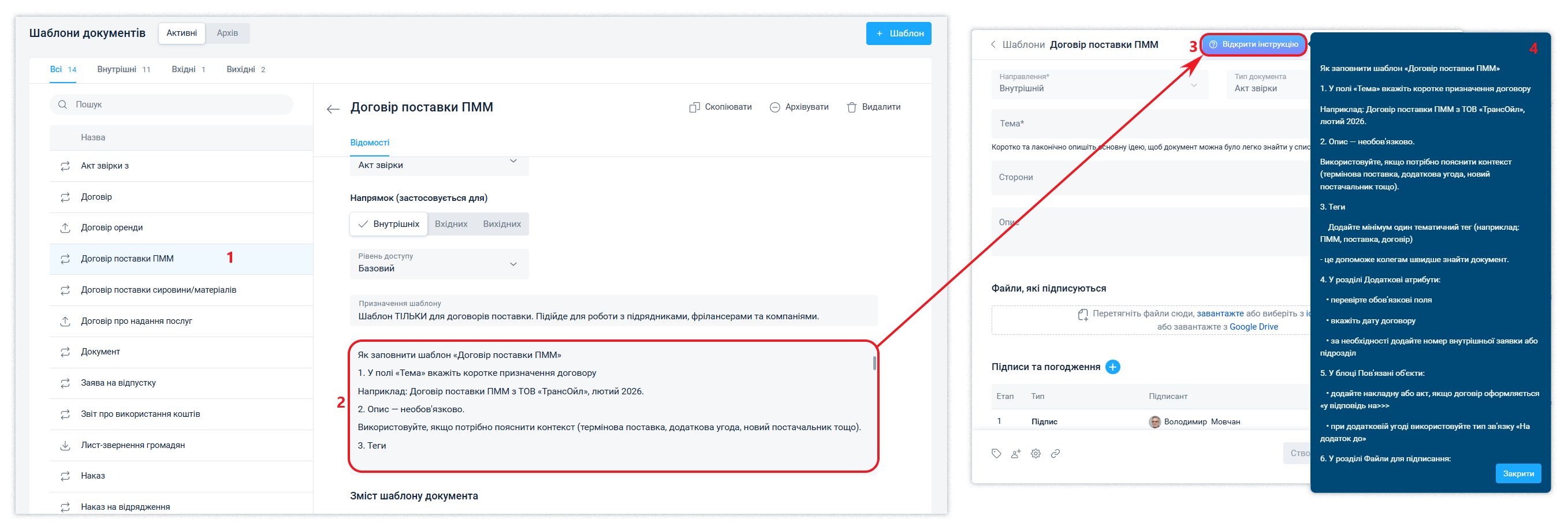The width and height of the screenshot is (1568, 530).
Task: Click the Скопіювати copy icon
Action: click(x=694, y=107)
